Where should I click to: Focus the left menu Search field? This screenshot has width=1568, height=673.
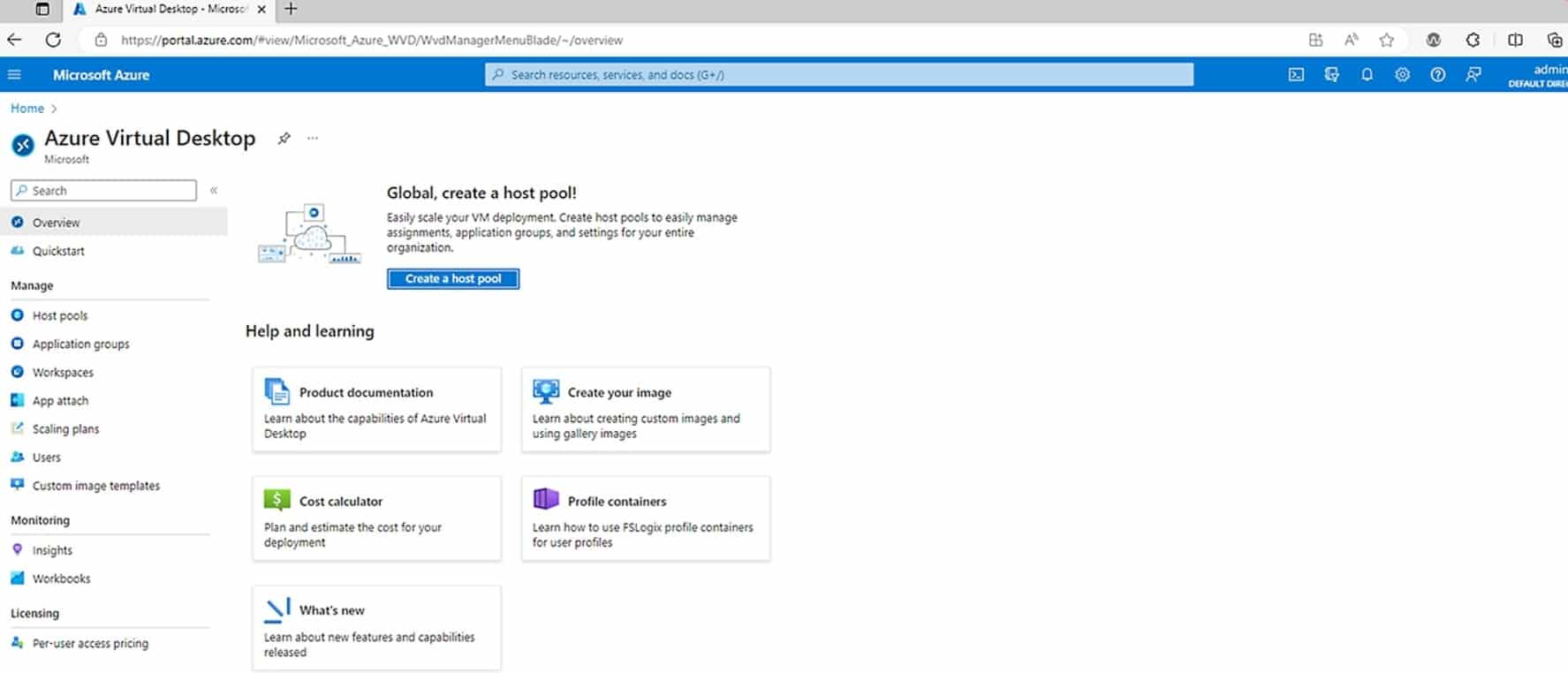(x=103, y=190)
